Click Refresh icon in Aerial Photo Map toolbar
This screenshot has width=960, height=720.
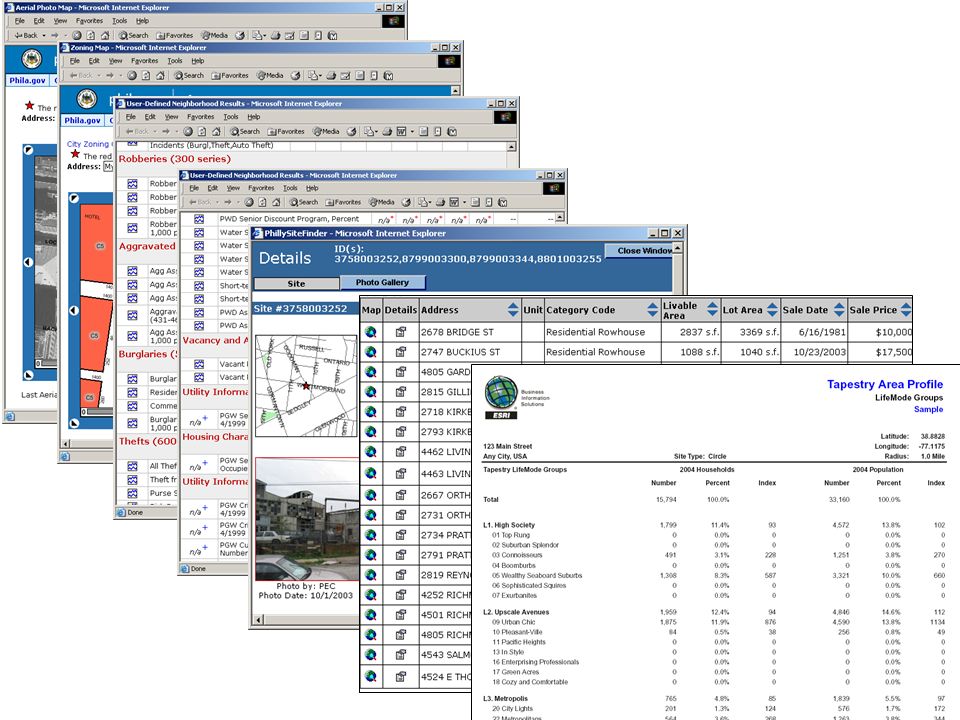coord(91,36)
